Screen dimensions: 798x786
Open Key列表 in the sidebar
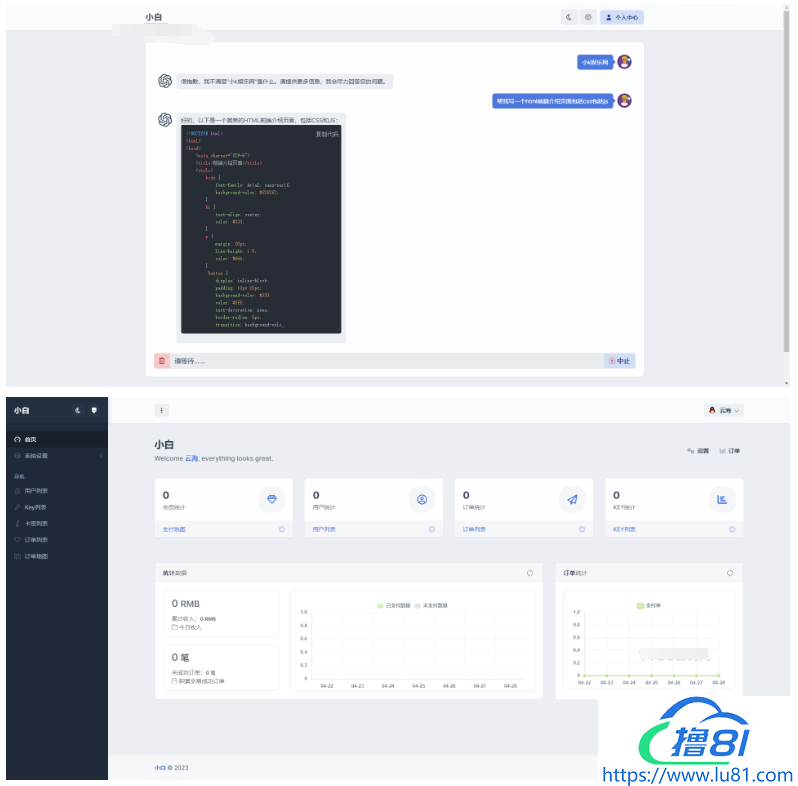click(x=35, y=507)
